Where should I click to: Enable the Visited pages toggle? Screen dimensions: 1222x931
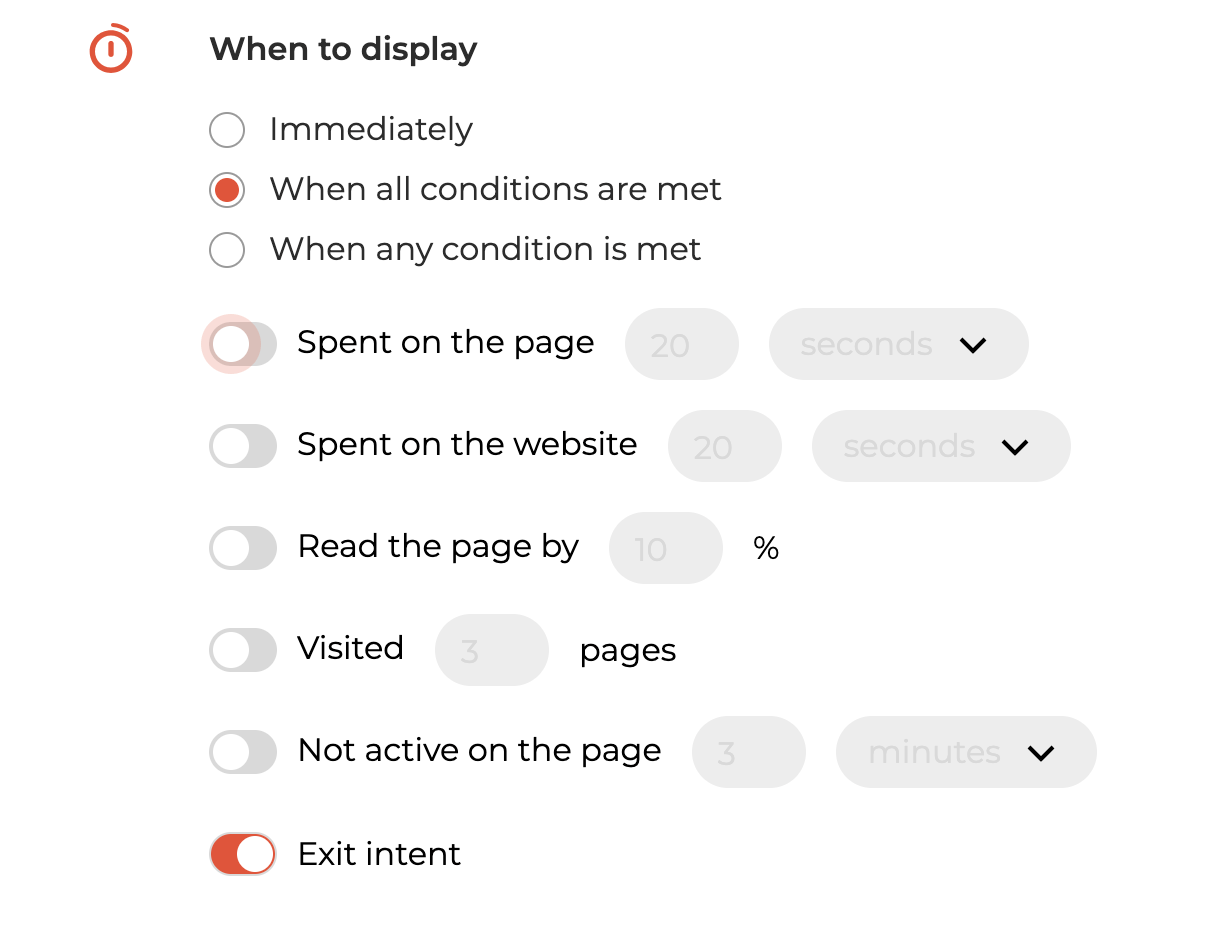[242, 650]
